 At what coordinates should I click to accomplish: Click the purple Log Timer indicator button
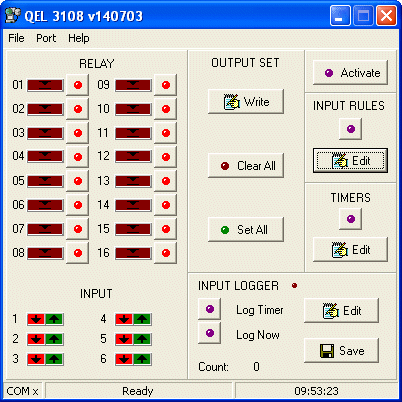pyautogui.click(x=210, y=309)
